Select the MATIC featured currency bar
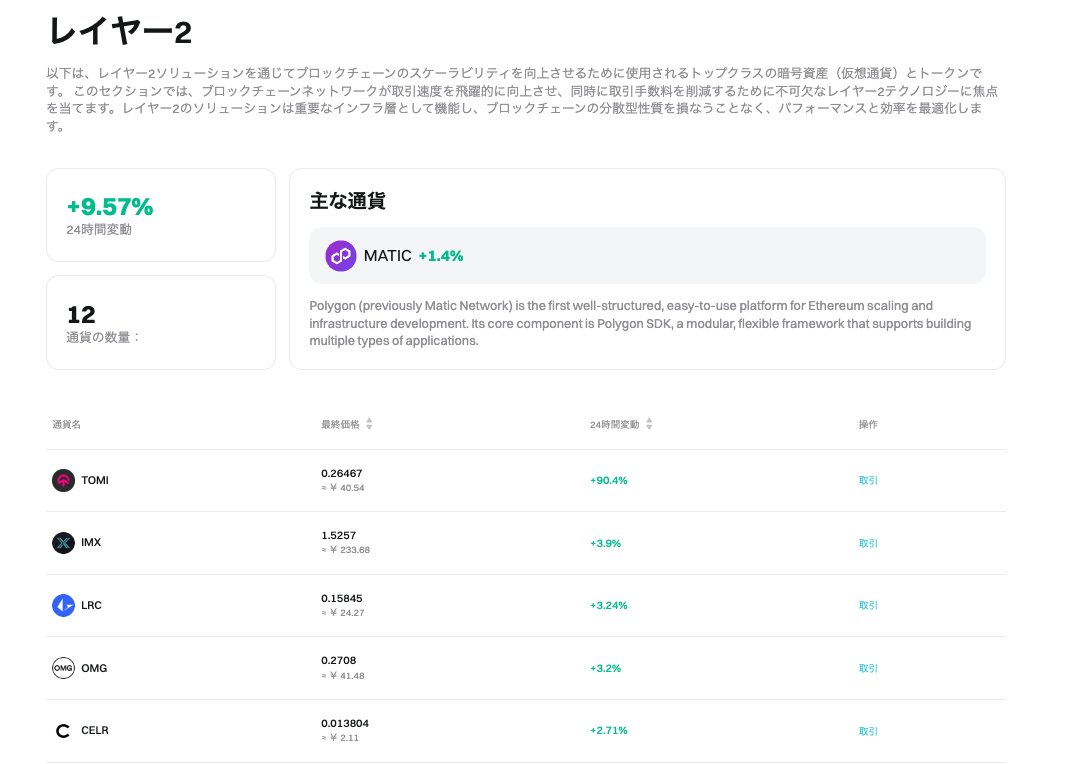 tap(647, 256)
